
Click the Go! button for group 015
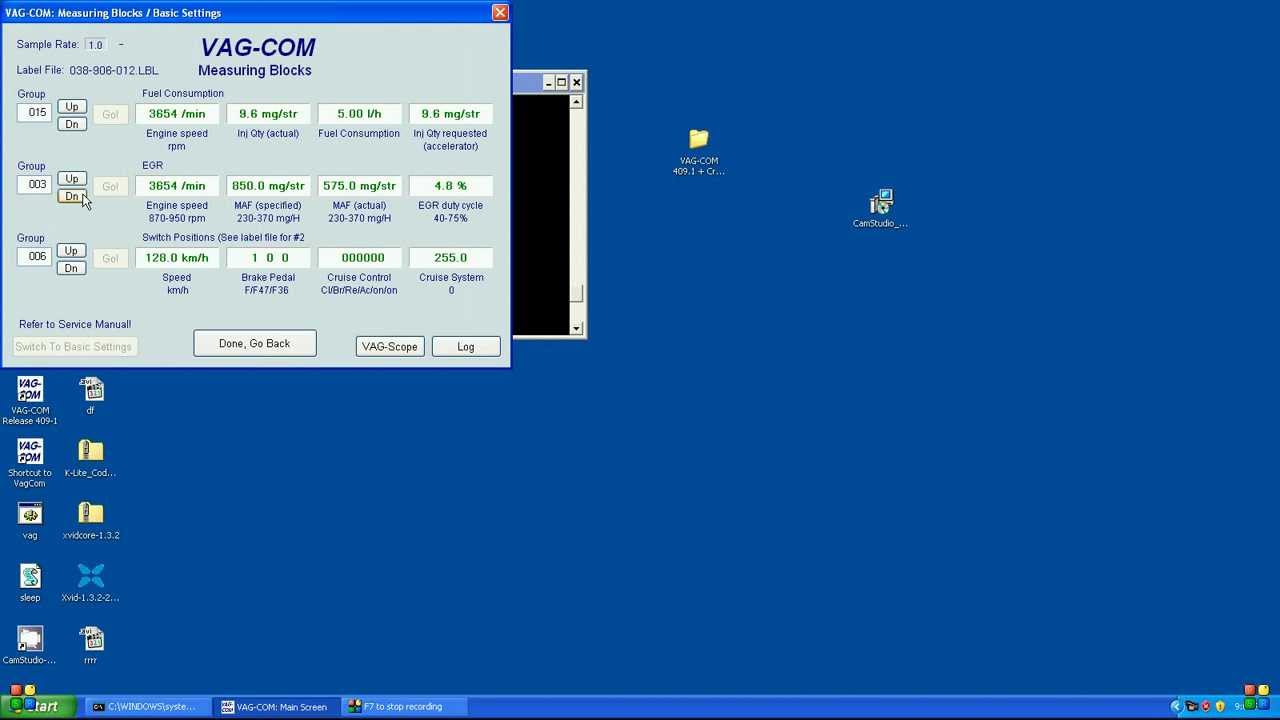click(x=110, y=114)
